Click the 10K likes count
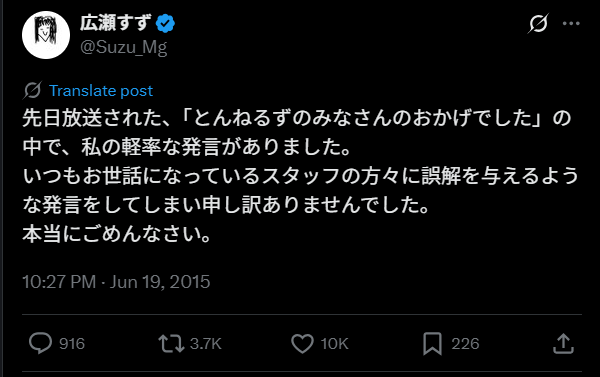The height and width of the screenshot is (377, 600). (334, 344)
